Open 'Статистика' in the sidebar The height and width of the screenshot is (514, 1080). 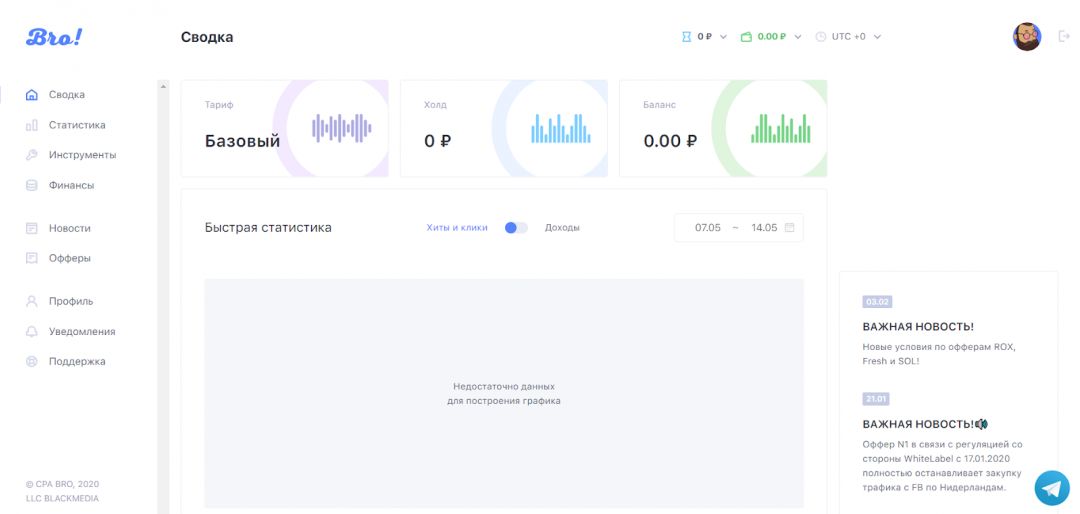point(77,125)
